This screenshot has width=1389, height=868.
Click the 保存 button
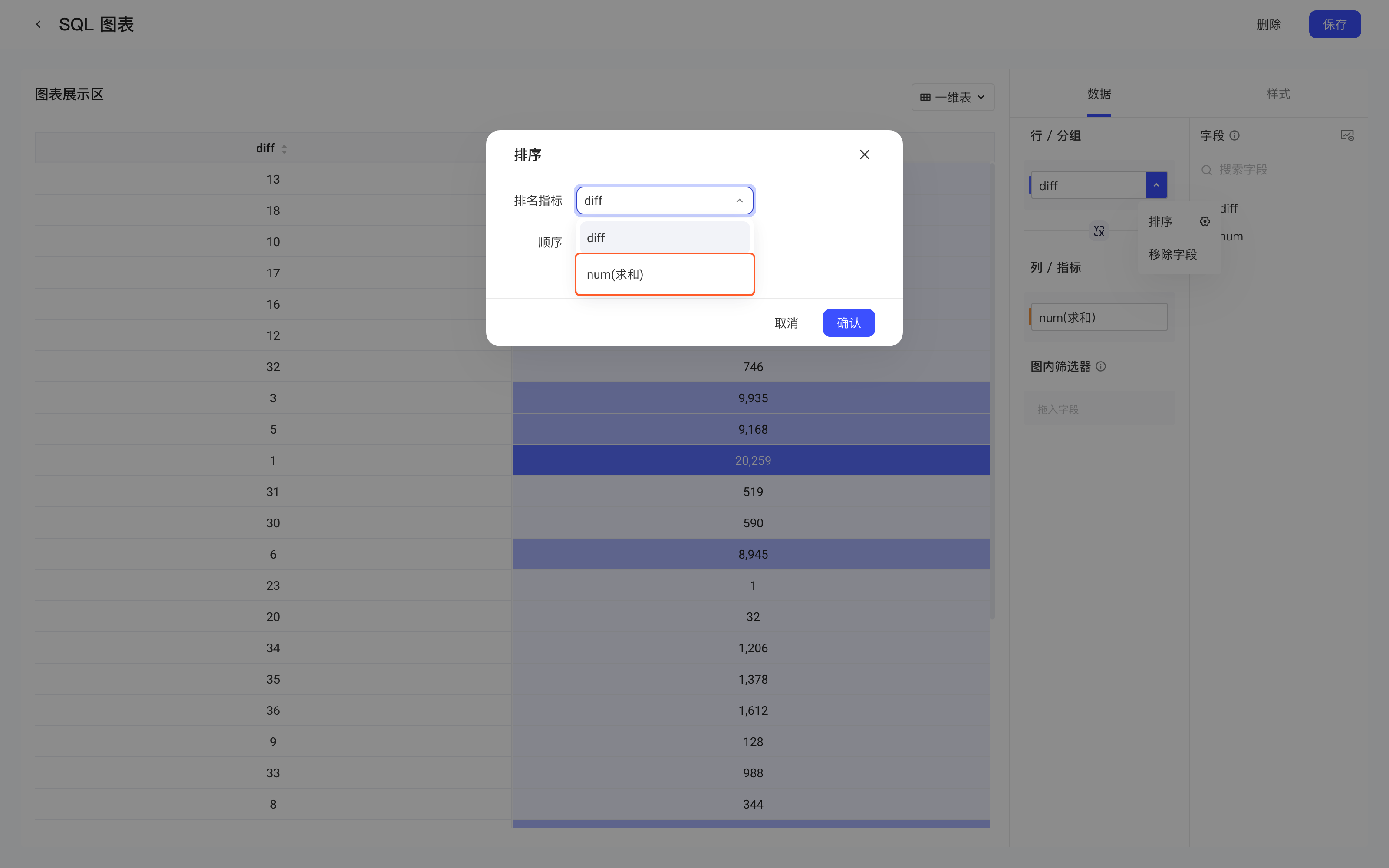point(1334,24)
